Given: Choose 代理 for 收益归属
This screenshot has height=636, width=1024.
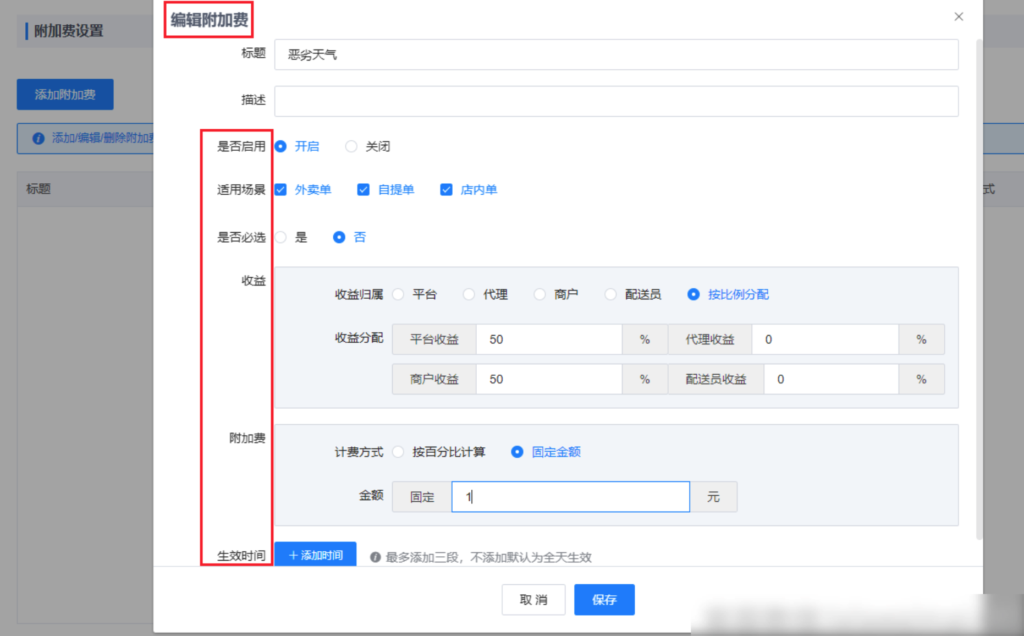Looking at the screenshot, I should 468,293.
